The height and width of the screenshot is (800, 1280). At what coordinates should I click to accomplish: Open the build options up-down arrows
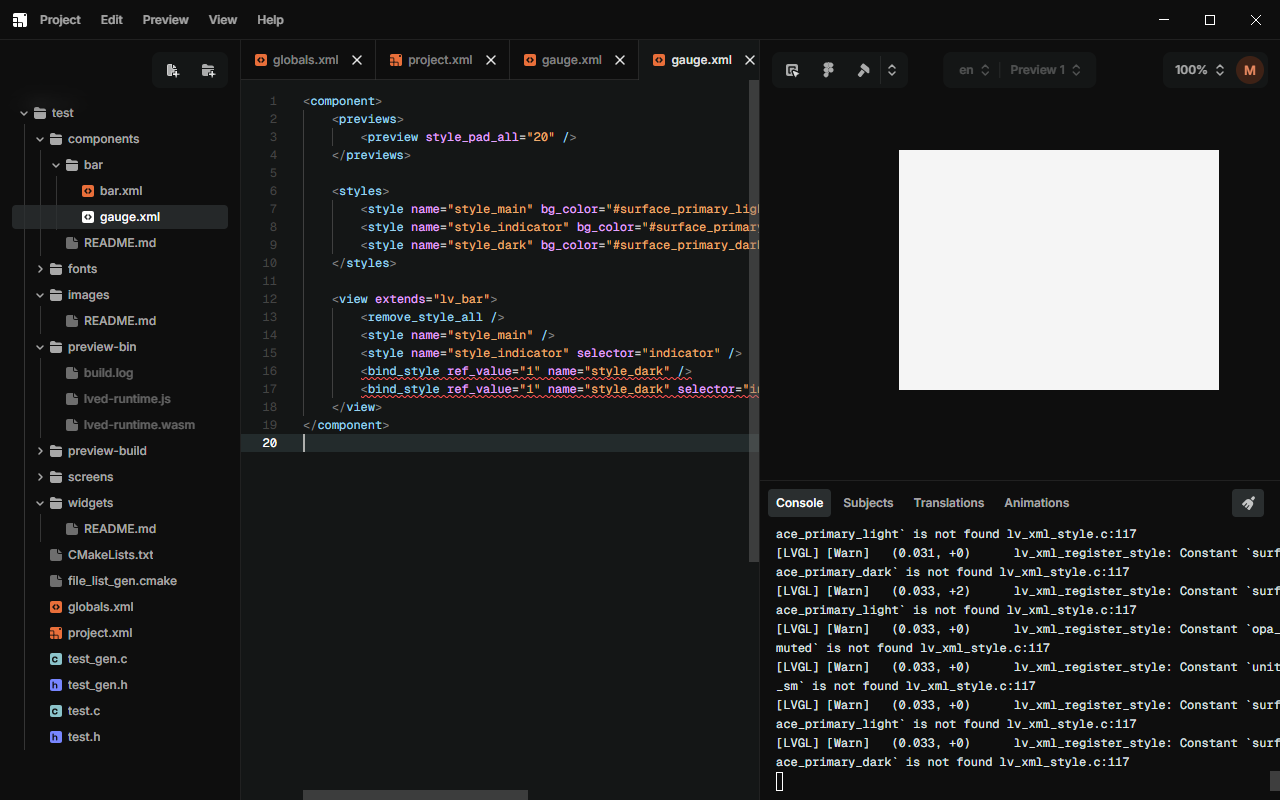click(892, 70)
